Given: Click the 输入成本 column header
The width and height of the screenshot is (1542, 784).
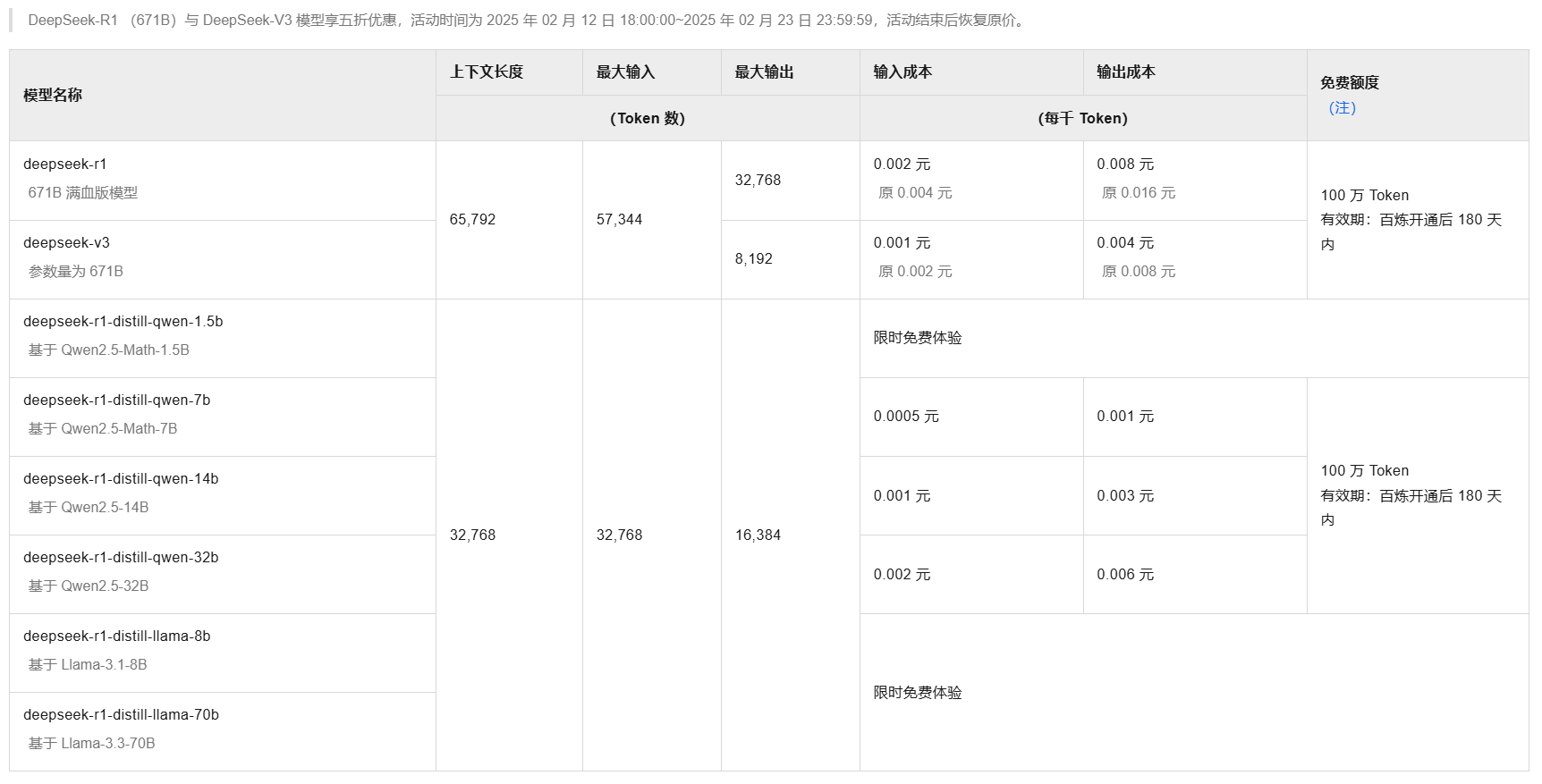Looking at the screenshot, I should point(902,72).
